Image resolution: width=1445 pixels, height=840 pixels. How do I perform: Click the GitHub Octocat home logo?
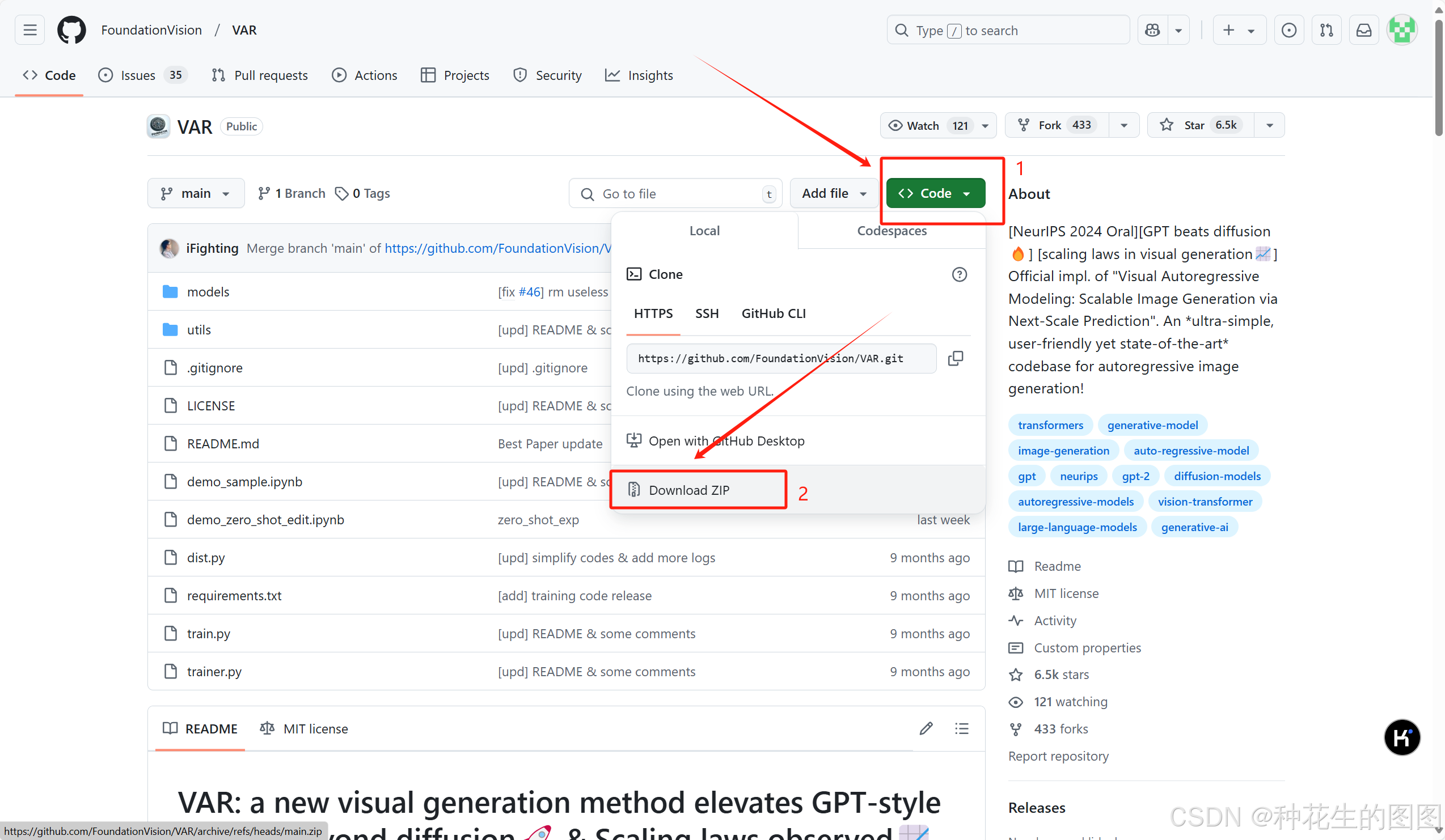pos(71,30)
